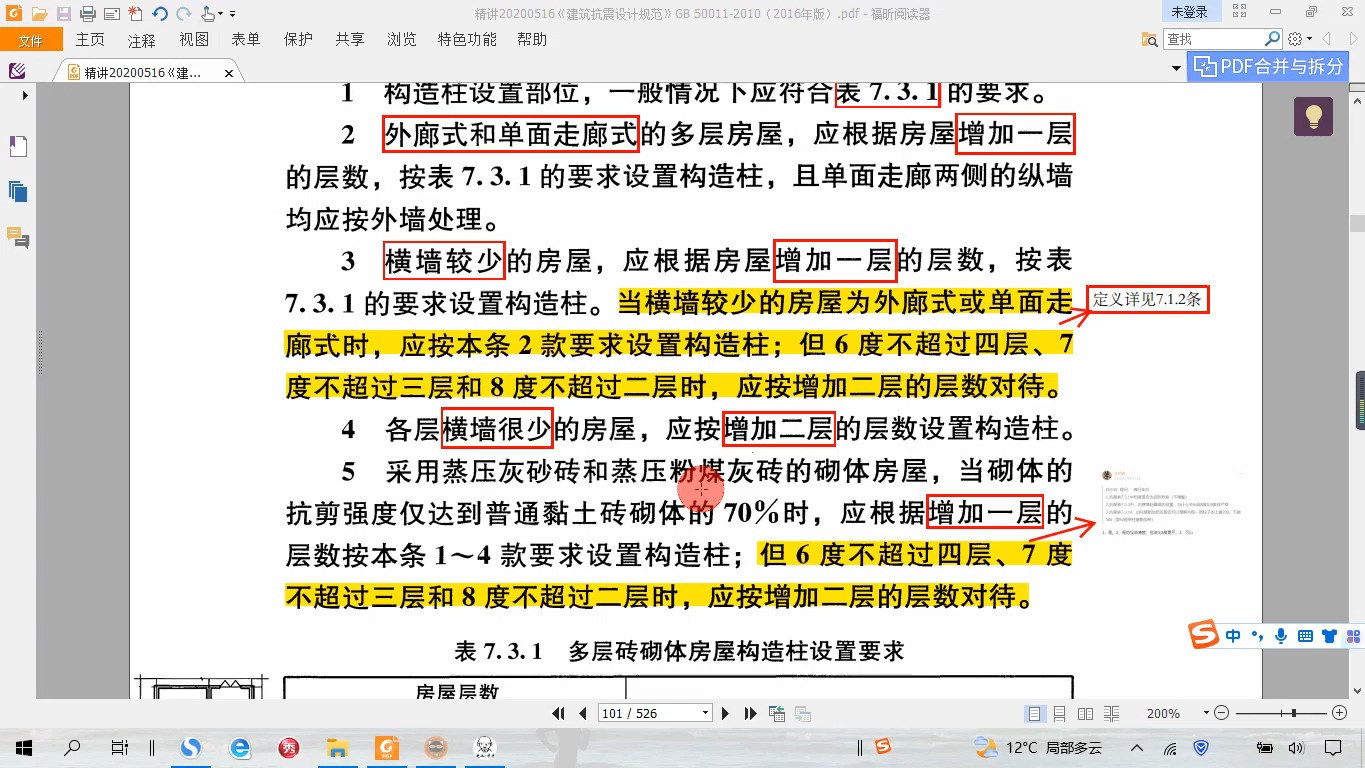
Task: Open the taskbar search magnifier
Action: coord(72,747)
